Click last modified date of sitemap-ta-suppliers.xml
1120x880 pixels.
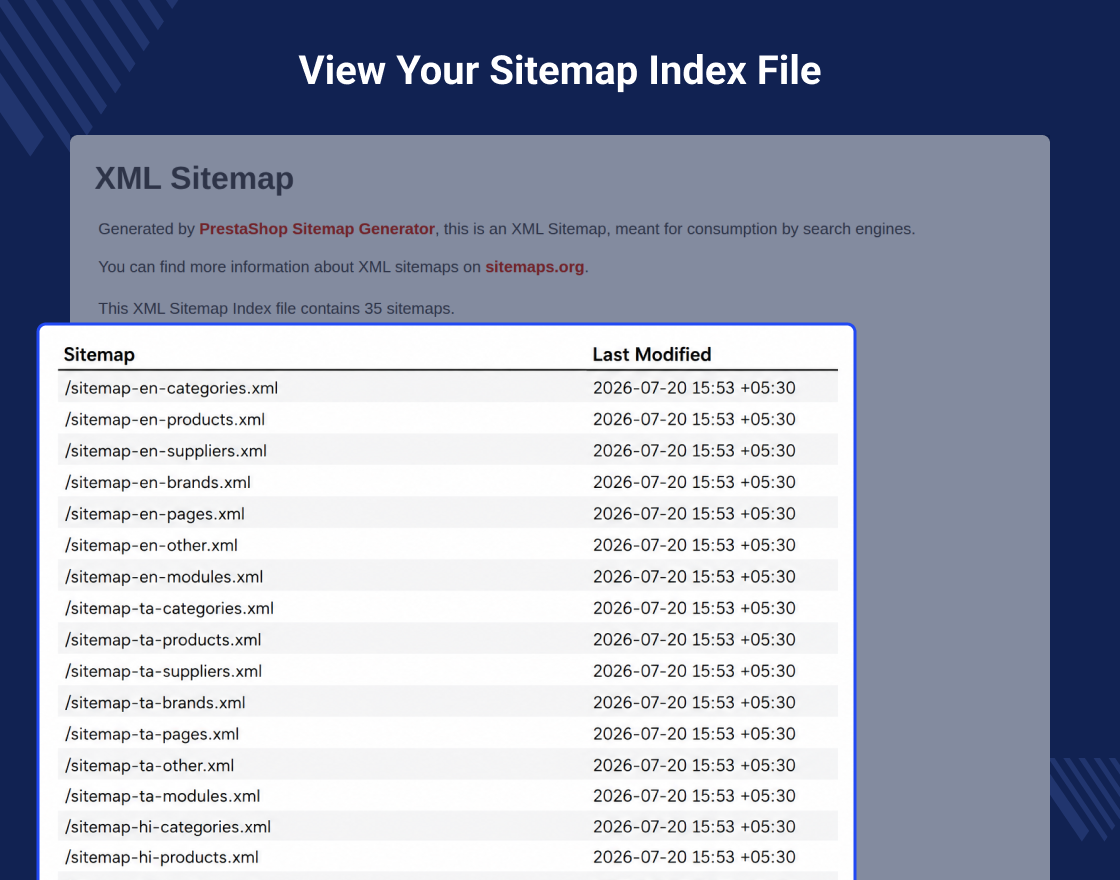point(694,671)
